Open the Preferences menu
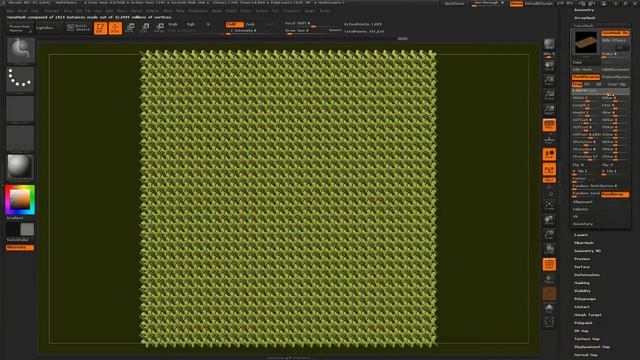Screen dimensions: 640x360 pyautogui.click(x=198, y=11)
